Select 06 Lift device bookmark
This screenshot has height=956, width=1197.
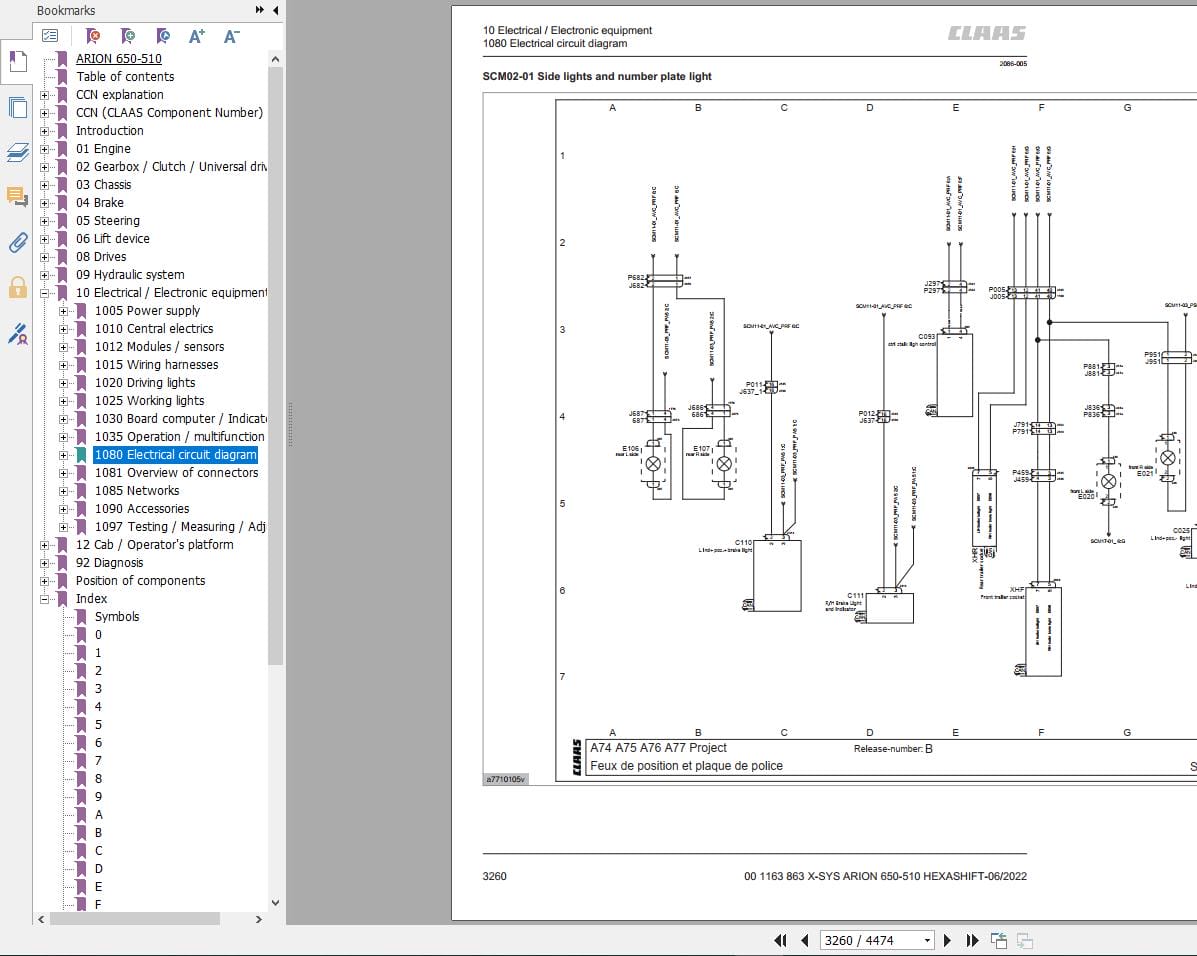[112, 239]
